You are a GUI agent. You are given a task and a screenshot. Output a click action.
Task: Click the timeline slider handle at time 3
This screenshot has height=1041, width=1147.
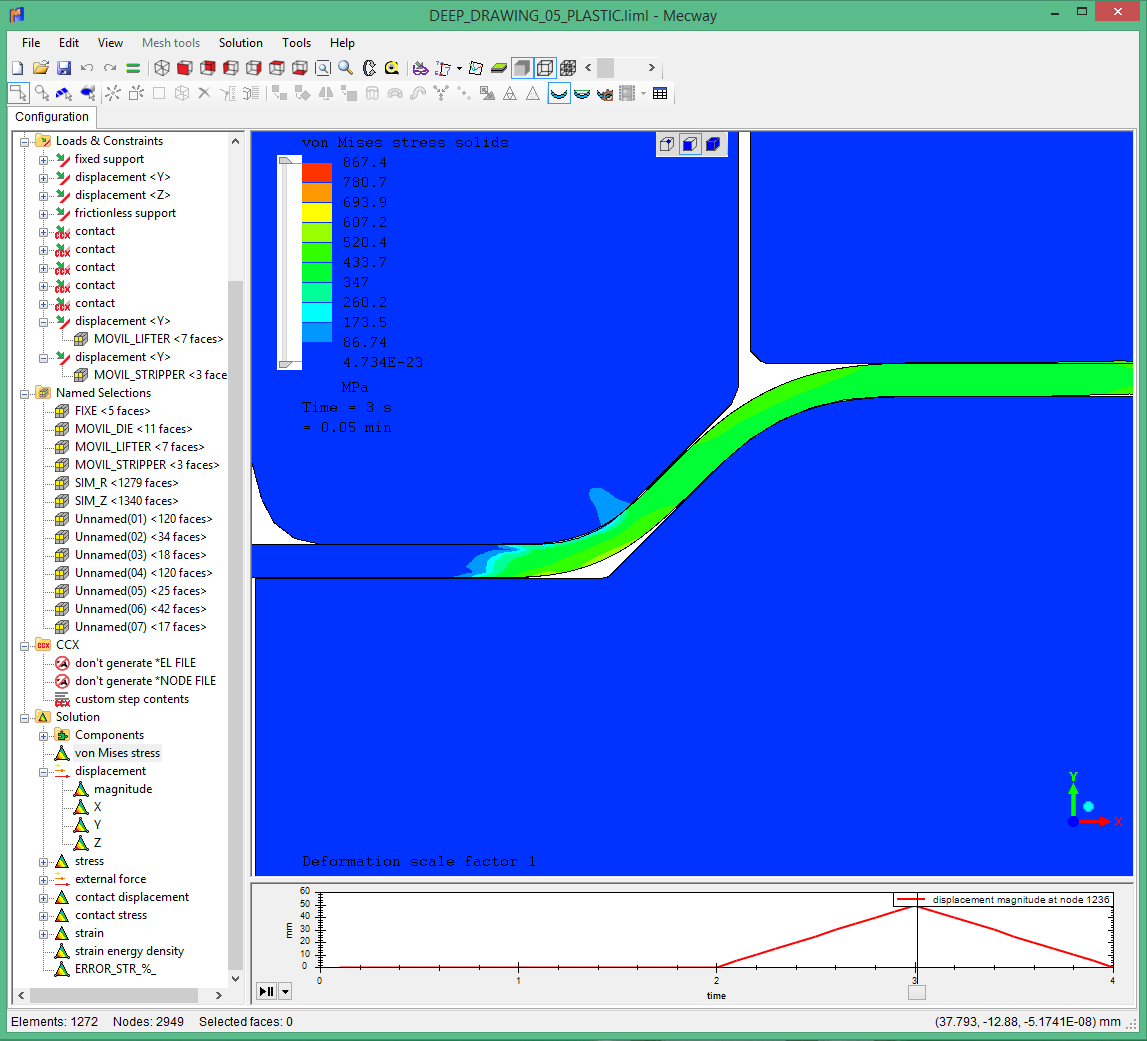[x=917, y=992]
